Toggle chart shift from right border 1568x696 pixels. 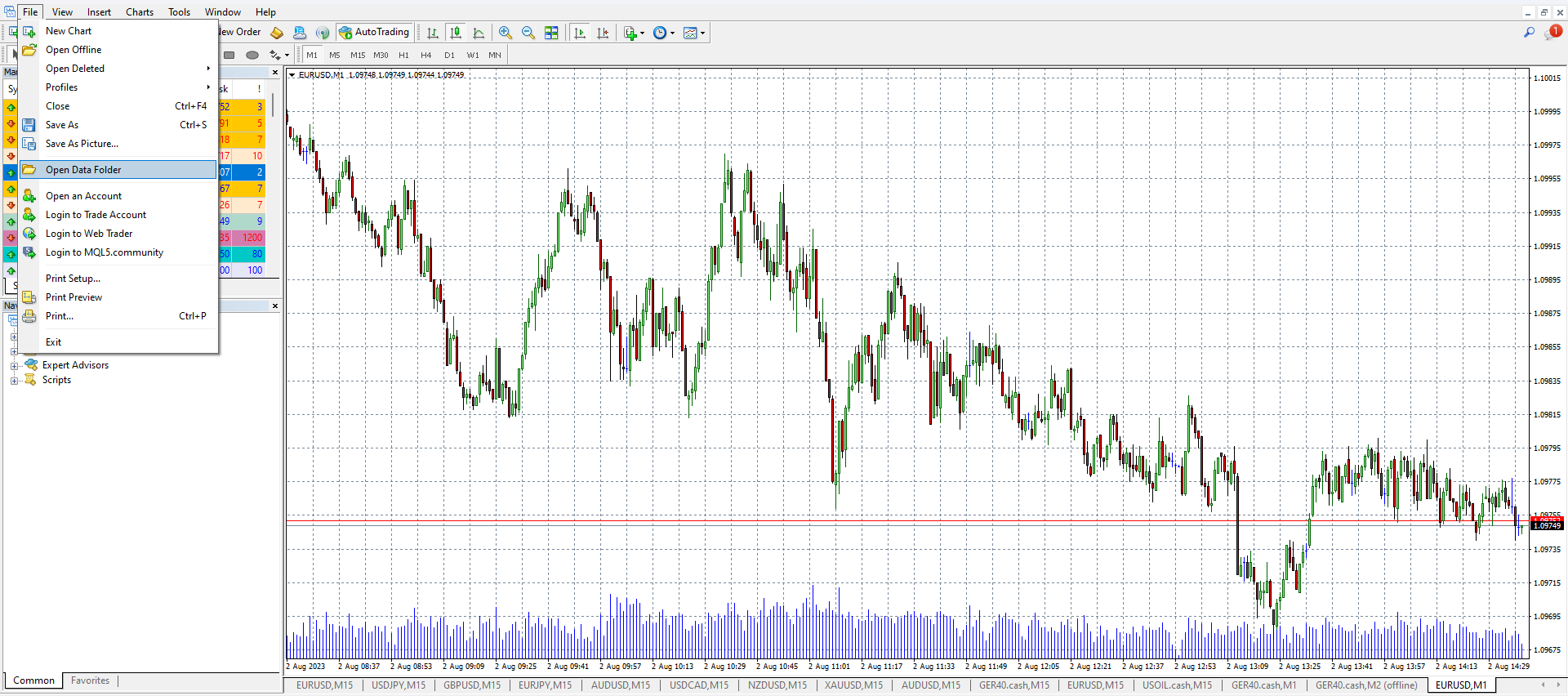(603, 33)
